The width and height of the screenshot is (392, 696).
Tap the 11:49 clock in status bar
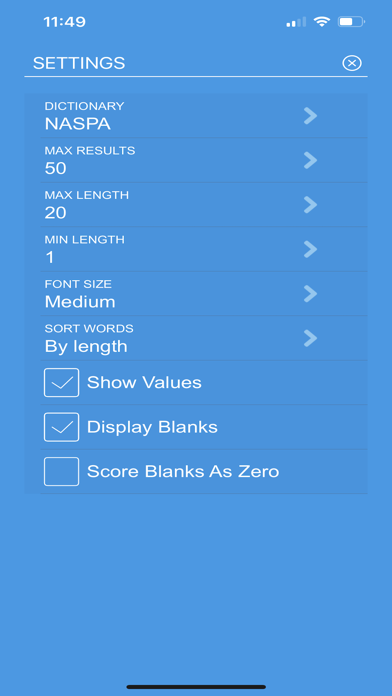[x=64, y=22]
